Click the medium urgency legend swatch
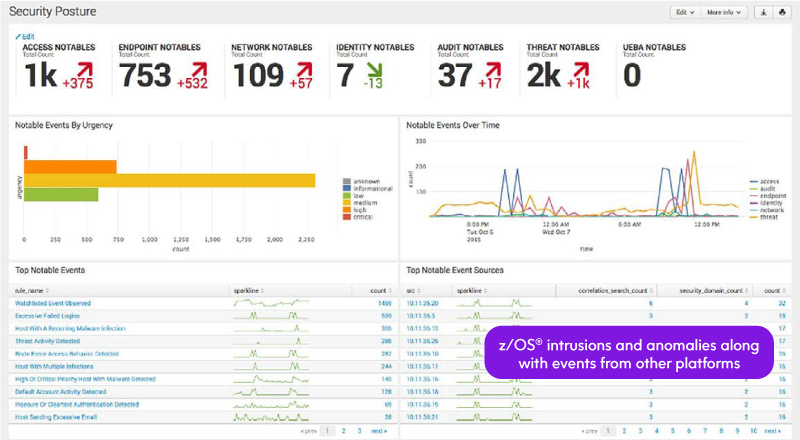The height and width of the screenshot is (440, 800). (347, 203)
